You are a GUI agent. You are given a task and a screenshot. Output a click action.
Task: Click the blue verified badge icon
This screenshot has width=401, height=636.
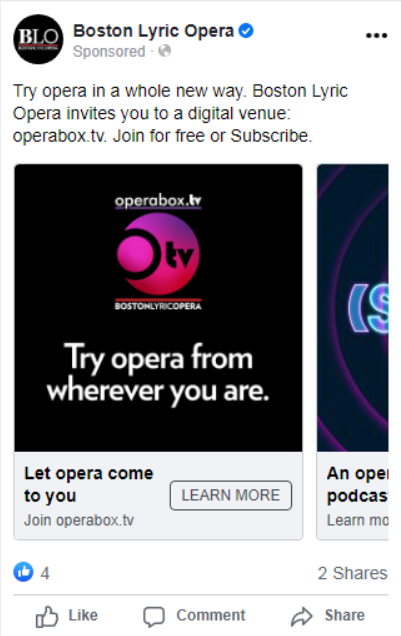[246, 31]
